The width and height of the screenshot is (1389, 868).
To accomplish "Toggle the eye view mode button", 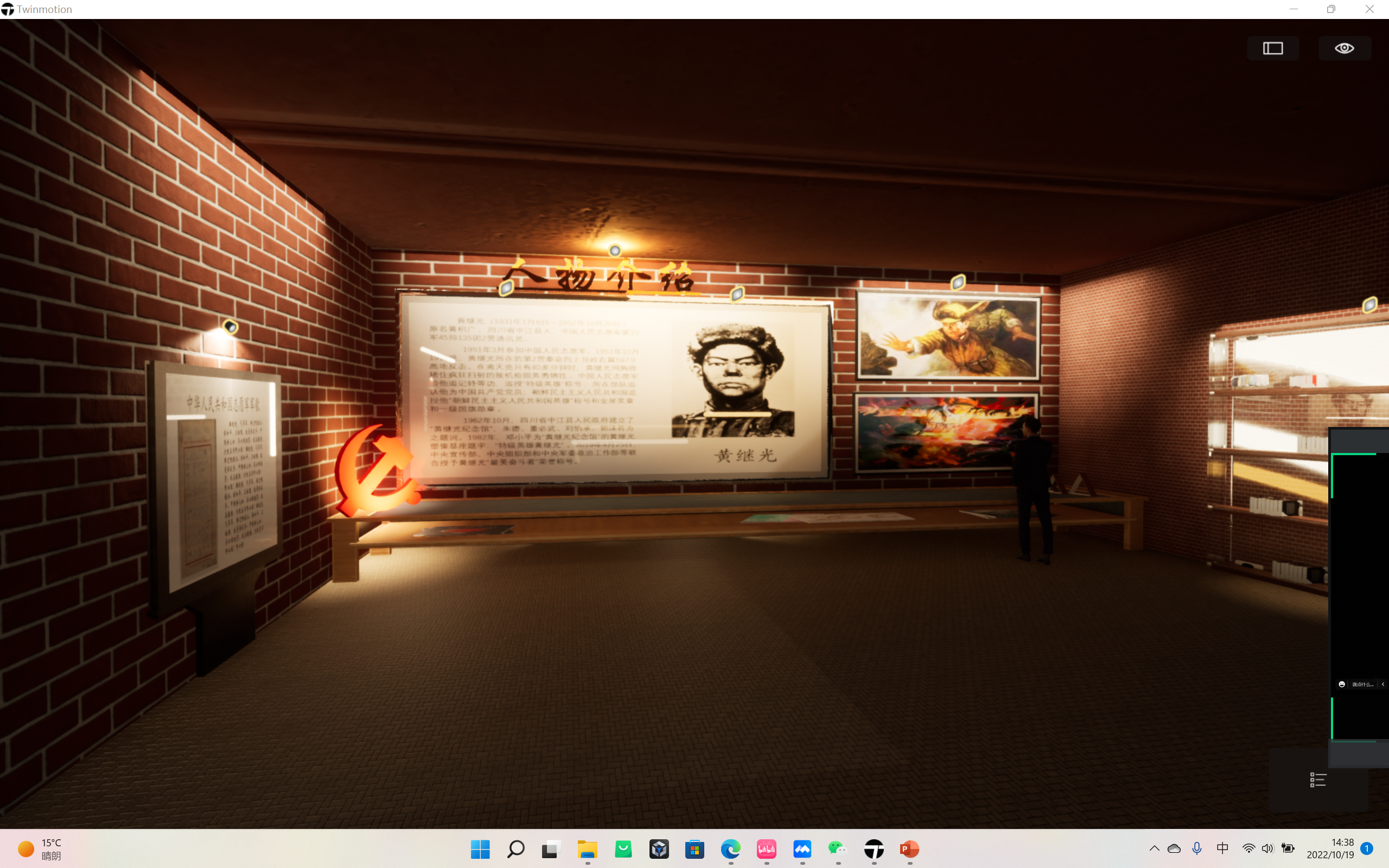I will pos(1344,48).
